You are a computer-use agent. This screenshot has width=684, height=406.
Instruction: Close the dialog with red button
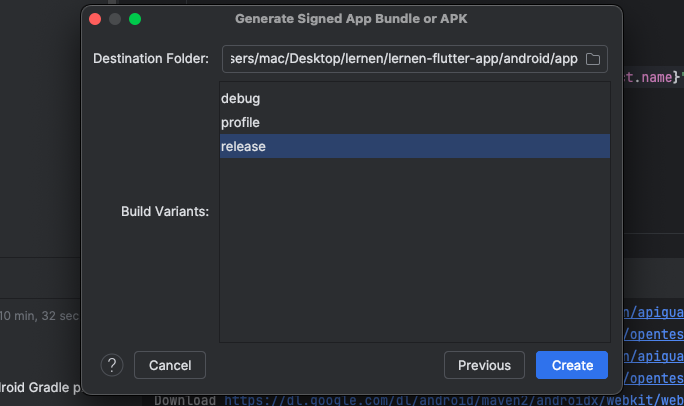tap(95, 19)
